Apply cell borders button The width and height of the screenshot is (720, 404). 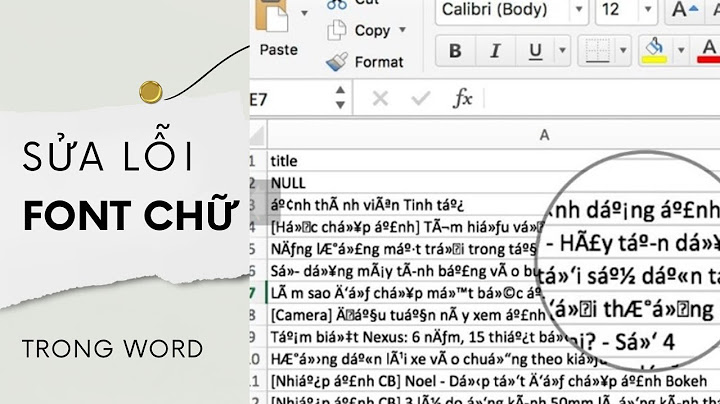point(597,50)
